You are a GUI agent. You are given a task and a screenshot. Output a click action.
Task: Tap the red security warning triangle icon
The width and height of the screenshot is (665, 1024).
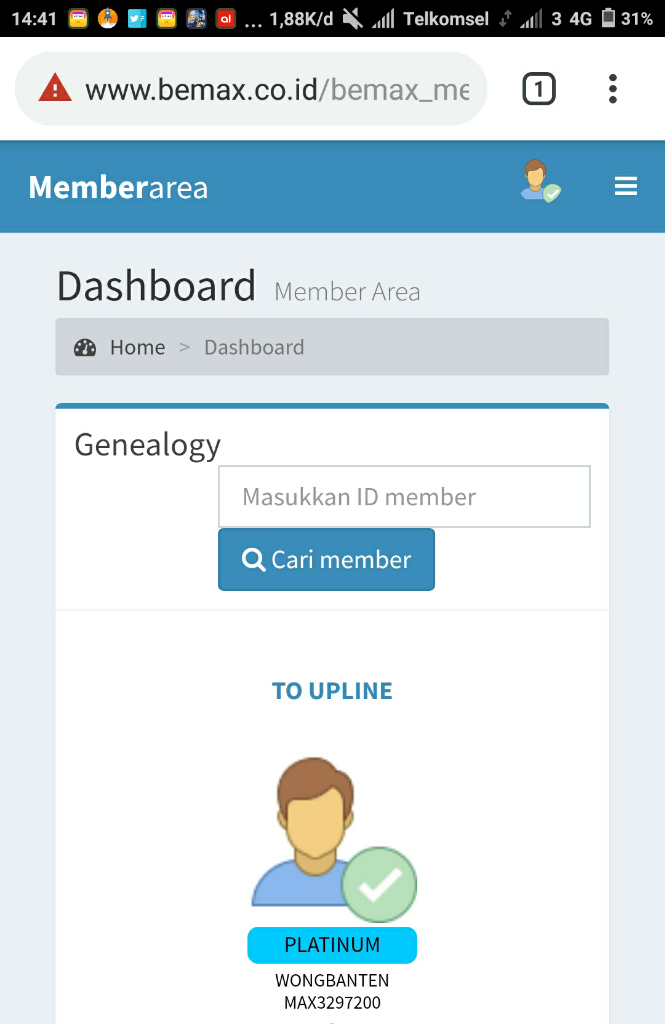click(x=55, y=88)
